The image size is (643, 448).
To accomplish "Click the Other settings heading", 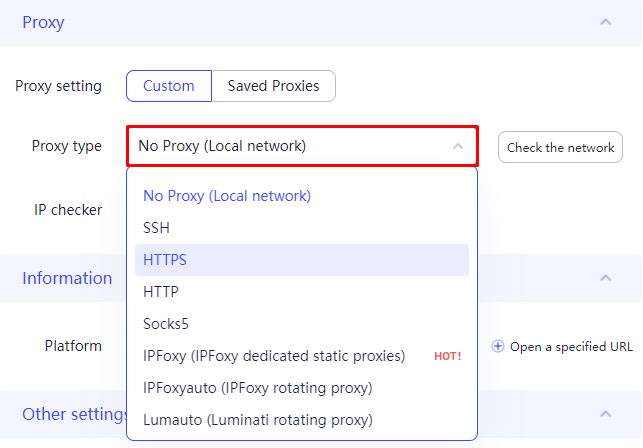I will pyautogui.click(x=74, y=414).
